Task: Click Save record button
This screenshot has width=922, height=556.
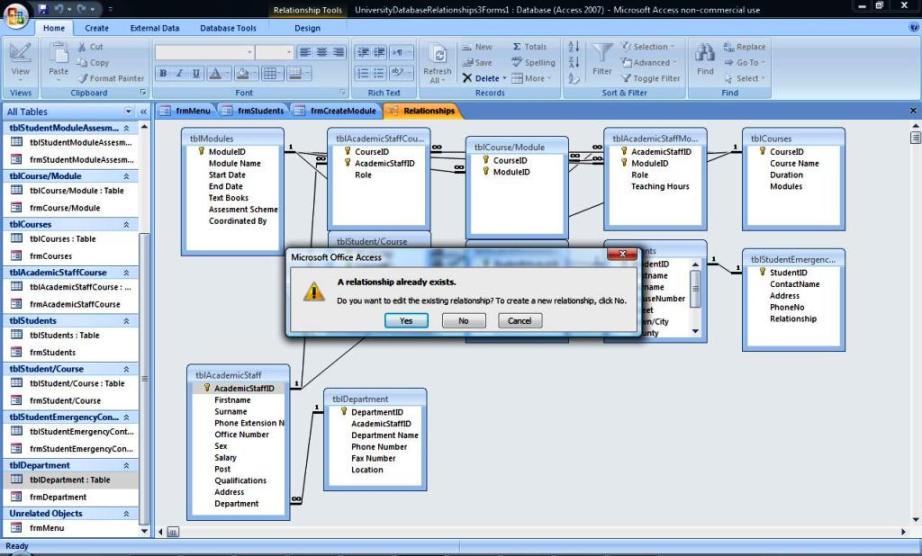Action: [x=477, y=62]
